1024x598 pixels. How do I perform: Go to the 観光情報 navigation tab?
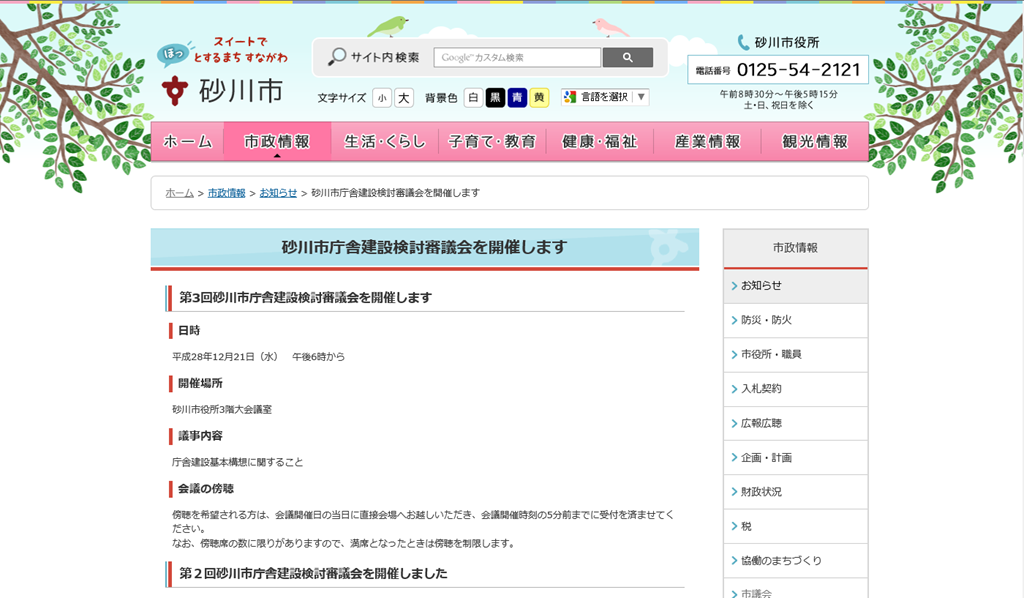pos(815,142)
